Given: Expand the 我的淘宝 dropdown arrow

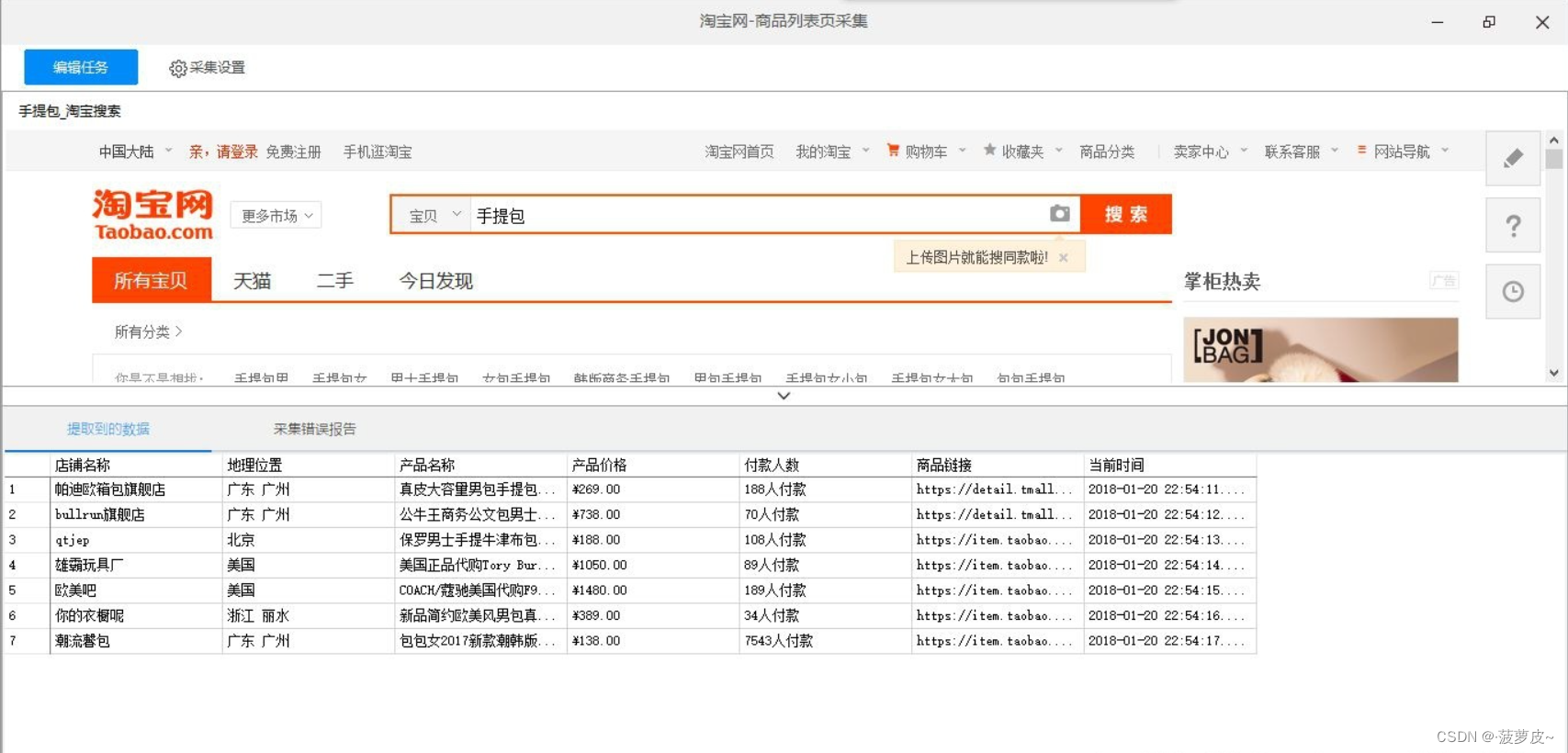Looking at the screenshot, I should pos(865,151).
